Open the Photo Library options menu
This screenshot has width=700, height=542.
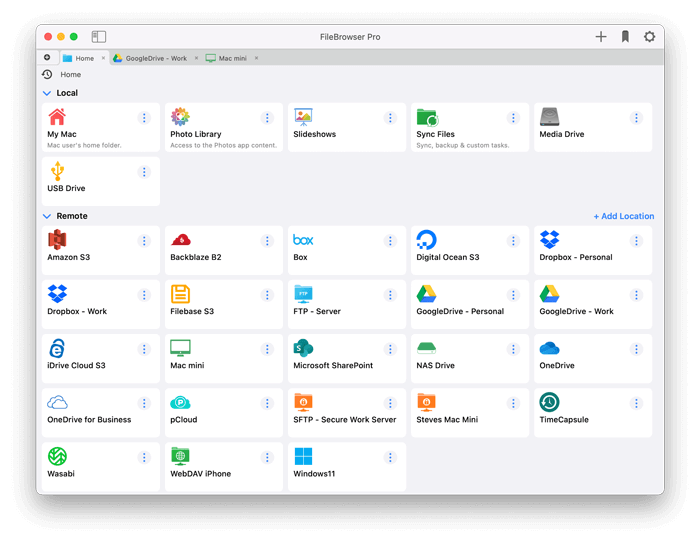click(267, 118)
